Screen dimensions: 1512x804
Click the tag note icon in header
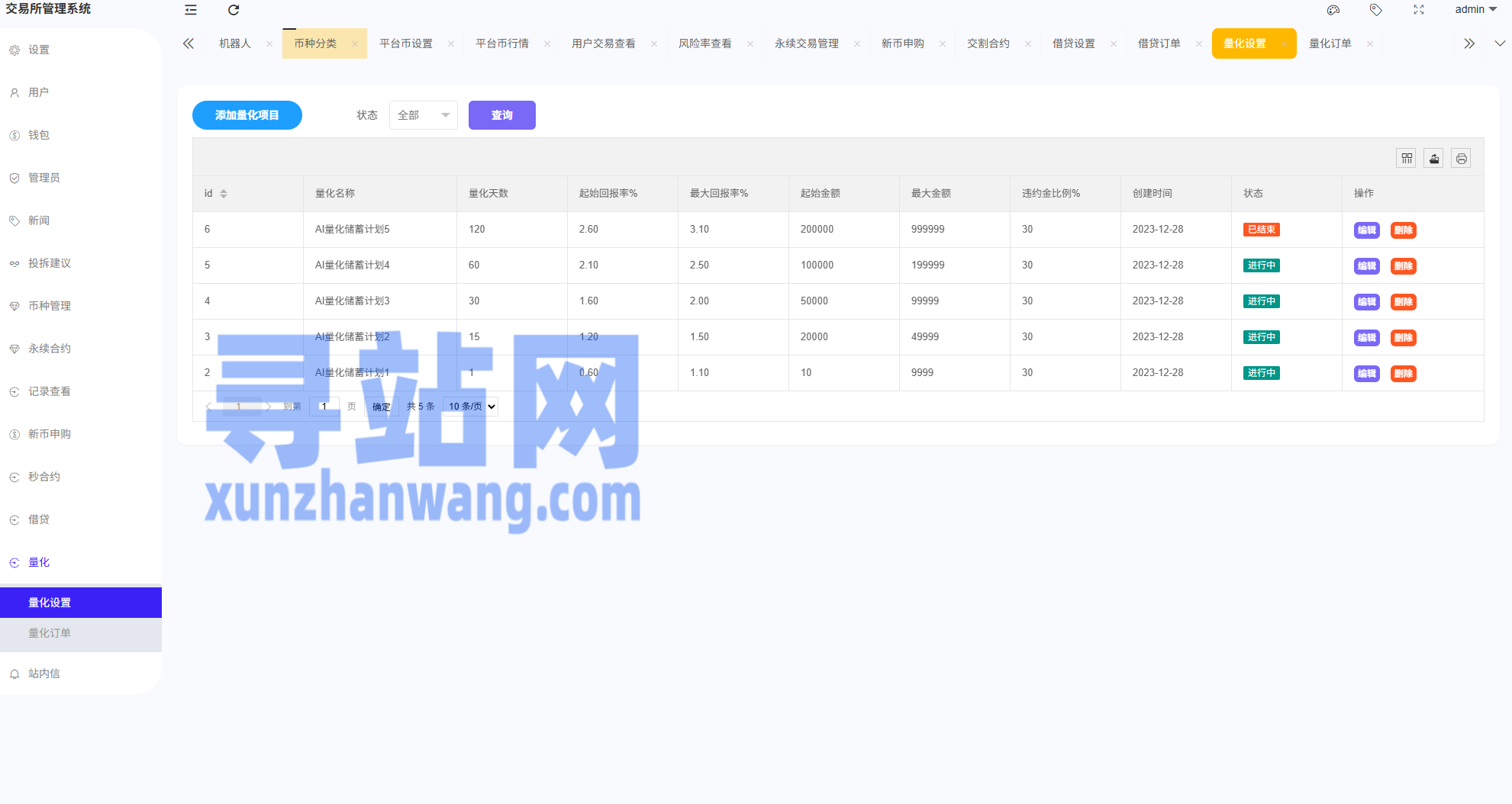click(1375, 10)
